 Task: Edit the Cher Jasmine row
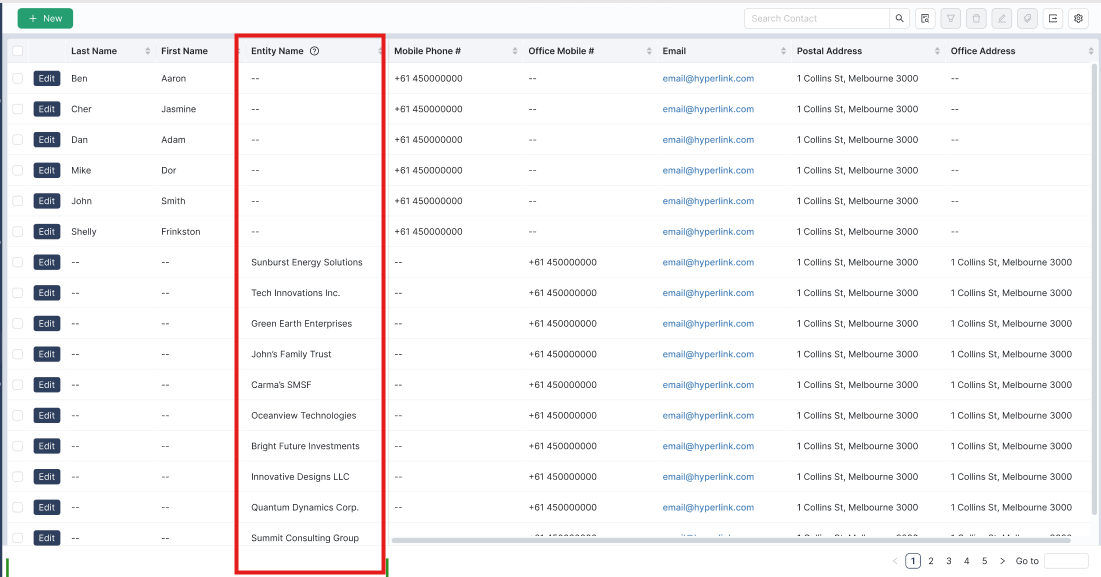coord(47,109)
